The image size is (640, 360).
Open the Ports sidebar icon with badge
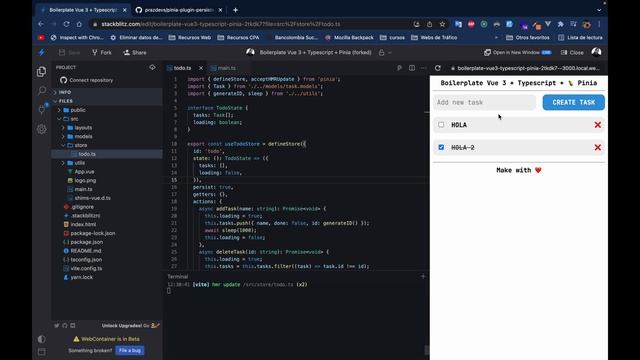[42, 109]
